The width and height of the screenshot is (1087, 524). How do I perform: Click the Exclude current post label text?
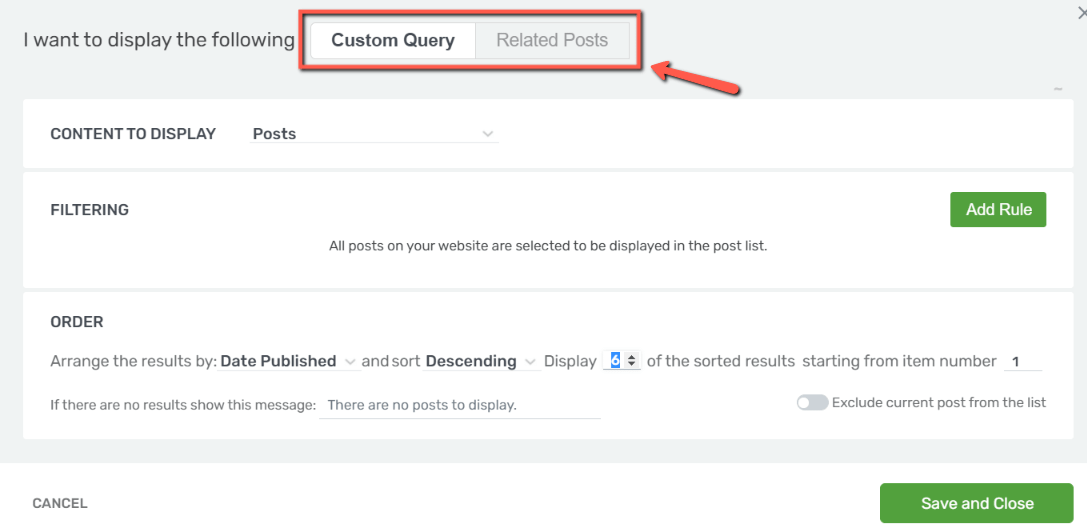pyautogui.click(x=939, y=403)
